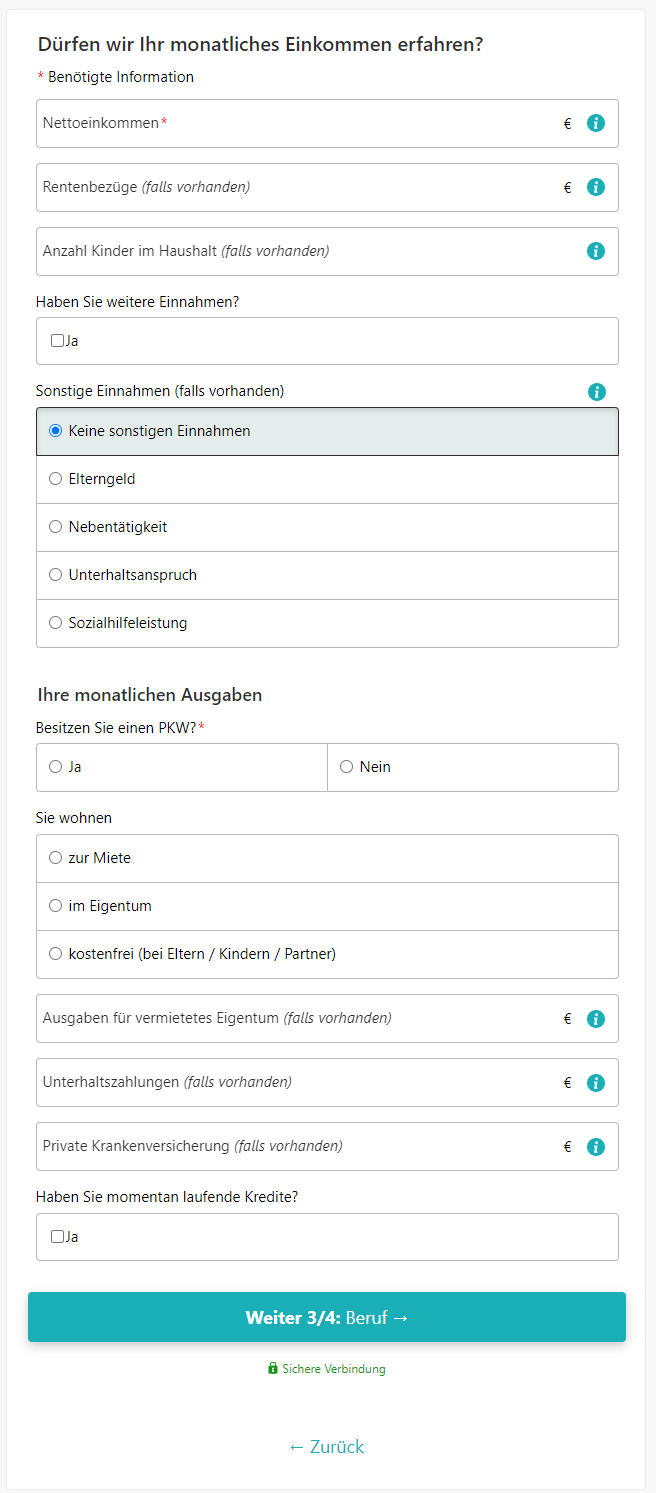
Task: Check Ja for laufende Kredite
Action: (x=57, y=1237)
